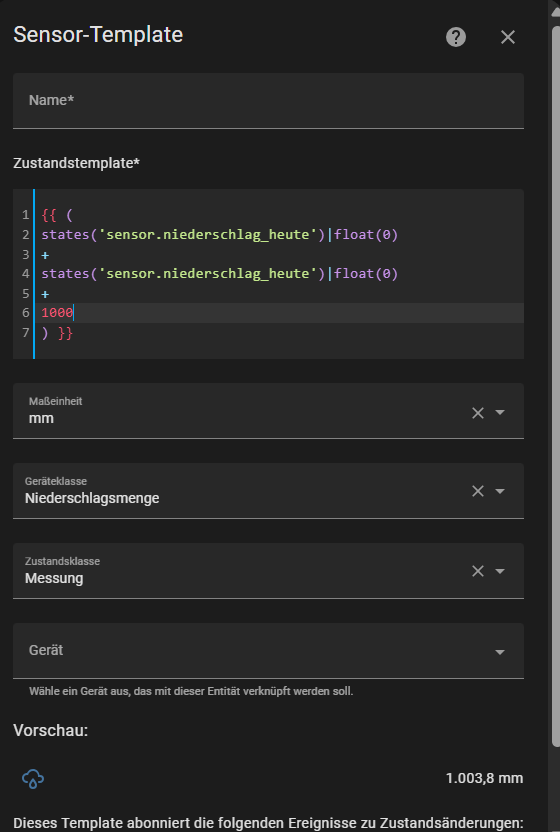The image size is (560, 832).
Task: Click the 1000 value on line 6
Action: [57, 313]
